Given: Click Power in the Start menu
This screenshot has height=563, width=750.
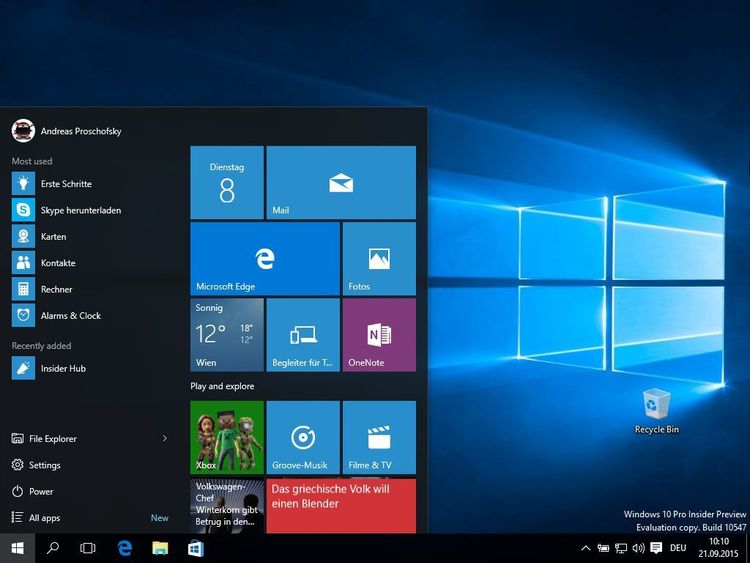Looking at the screenshot, I should point(41,492).
